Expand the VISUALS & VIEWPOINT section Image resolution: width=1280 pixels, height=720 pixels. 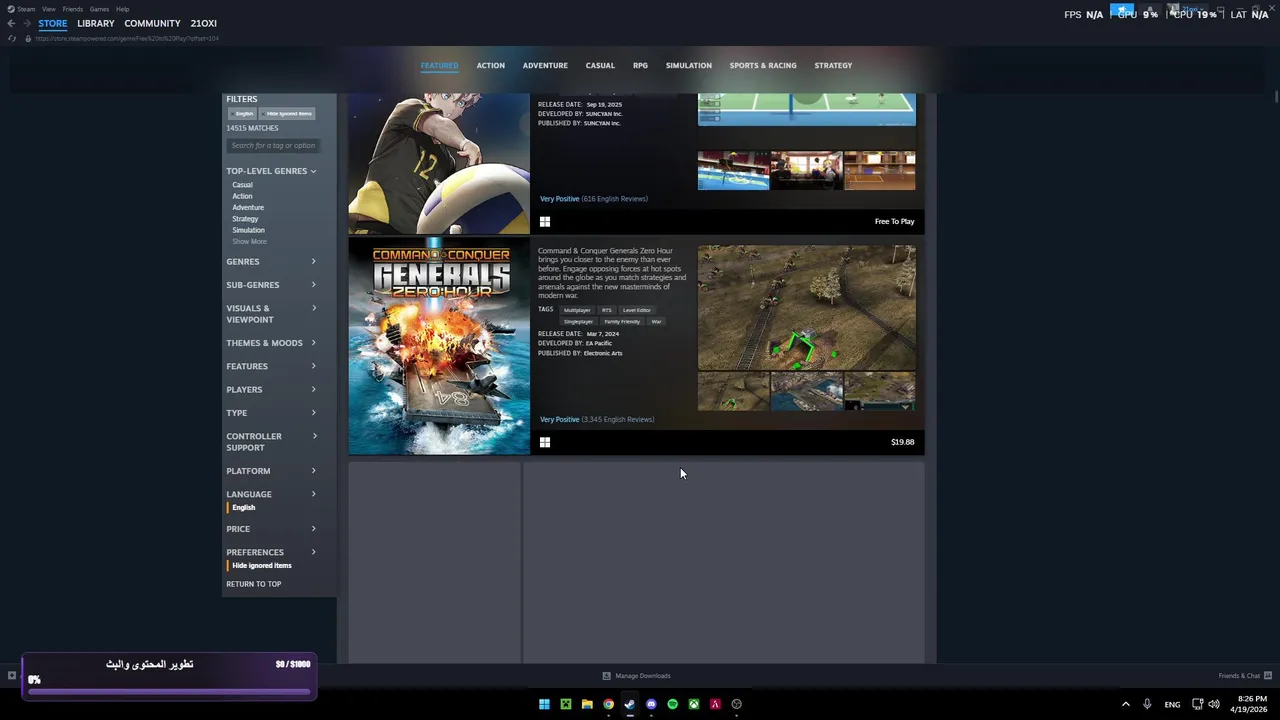coord(271,314)
